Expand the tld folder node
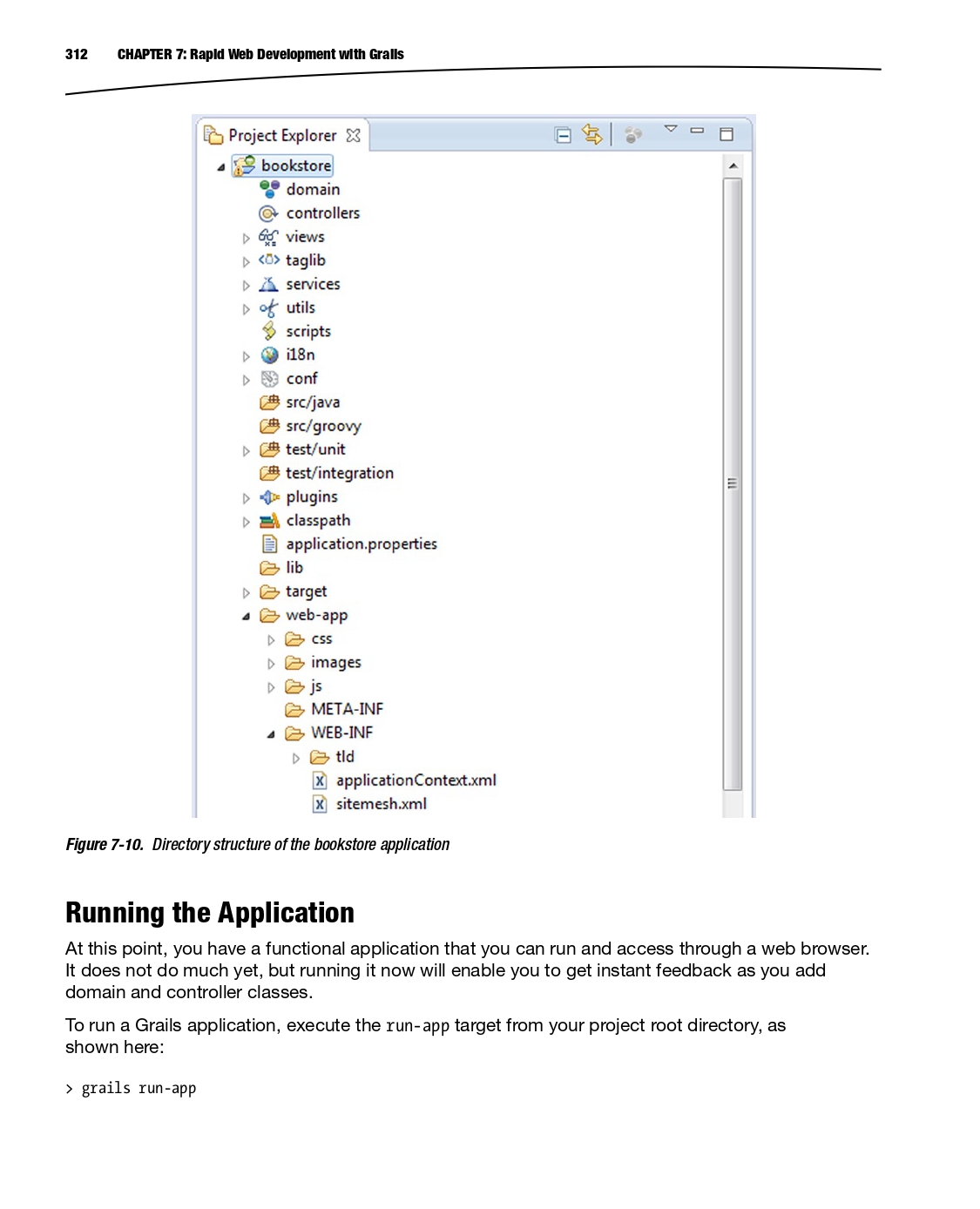This screenshot has height=1209, width=980. point(296,759)
